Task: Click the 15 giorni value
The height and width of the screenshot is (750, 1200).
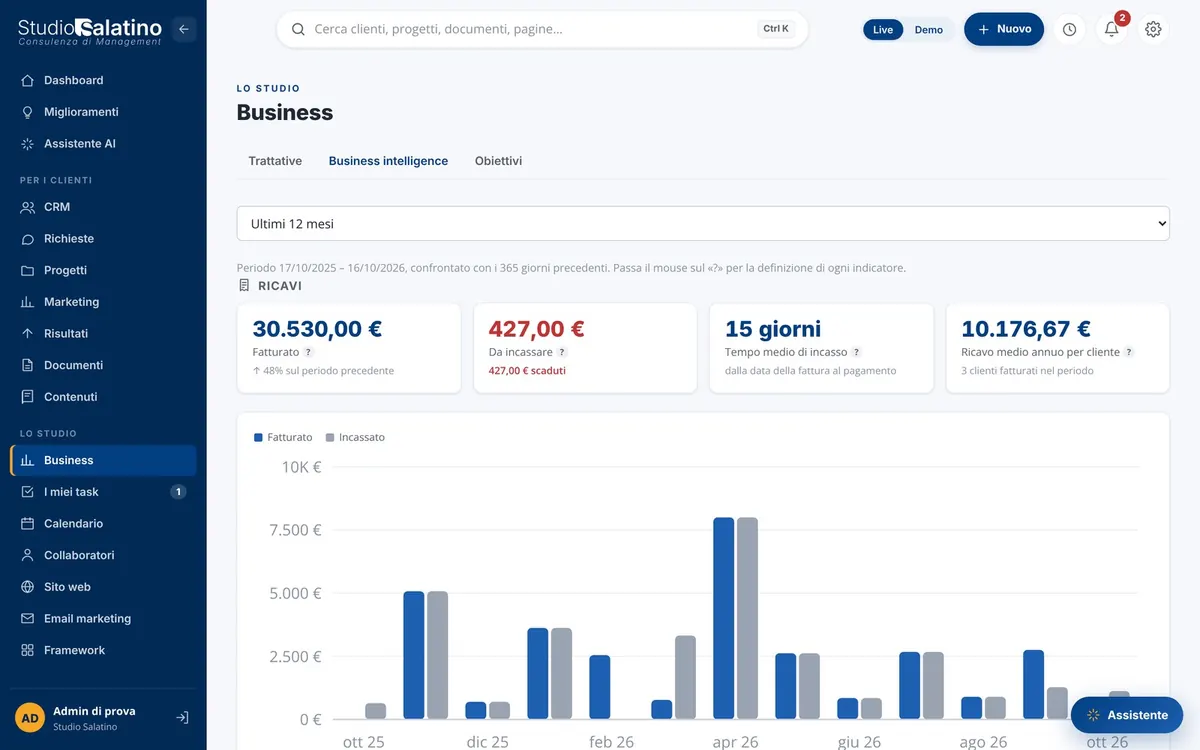Action: [x=773, y=329]
